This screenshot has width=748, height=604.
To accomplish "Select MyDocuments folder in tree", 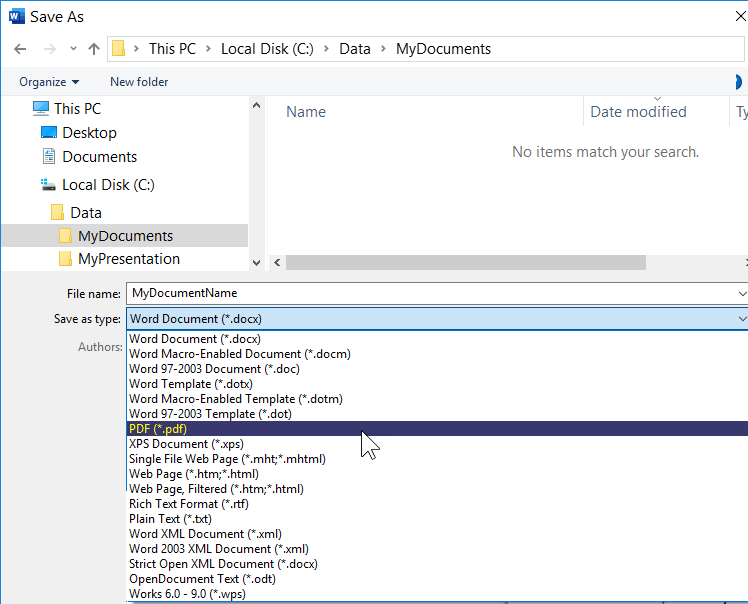I will click(125, 236).
